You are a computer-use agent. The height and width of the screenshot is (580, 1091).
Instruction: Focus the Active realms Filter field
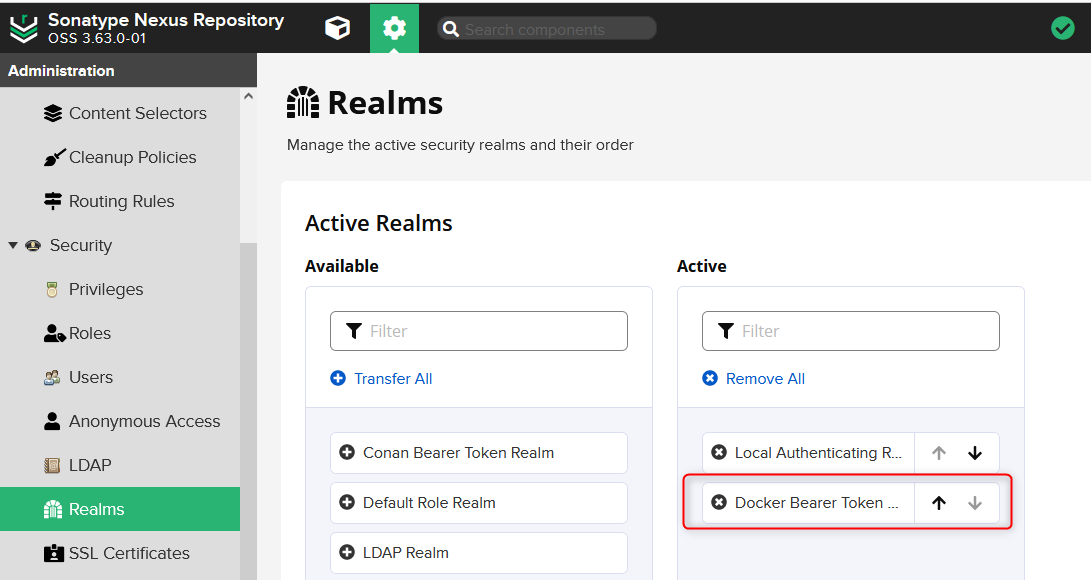(x=850, y=331)
